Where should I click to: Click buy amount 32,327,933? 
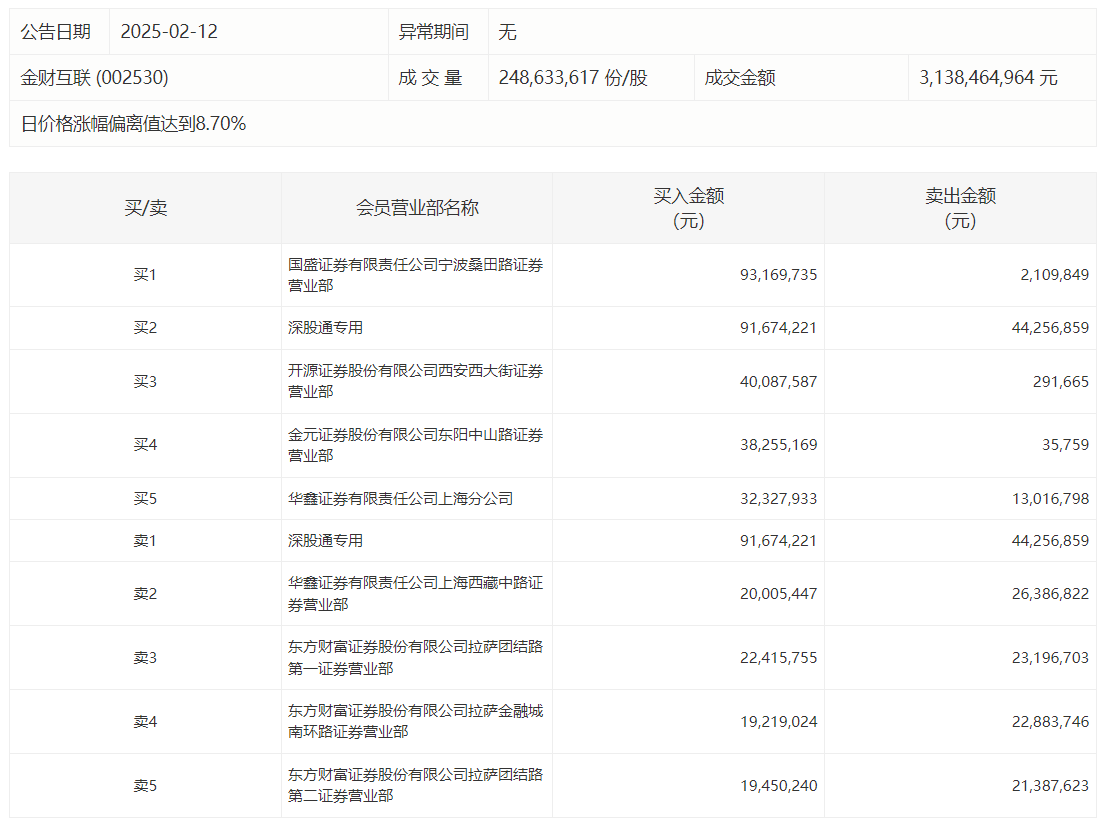click(778, 498)
